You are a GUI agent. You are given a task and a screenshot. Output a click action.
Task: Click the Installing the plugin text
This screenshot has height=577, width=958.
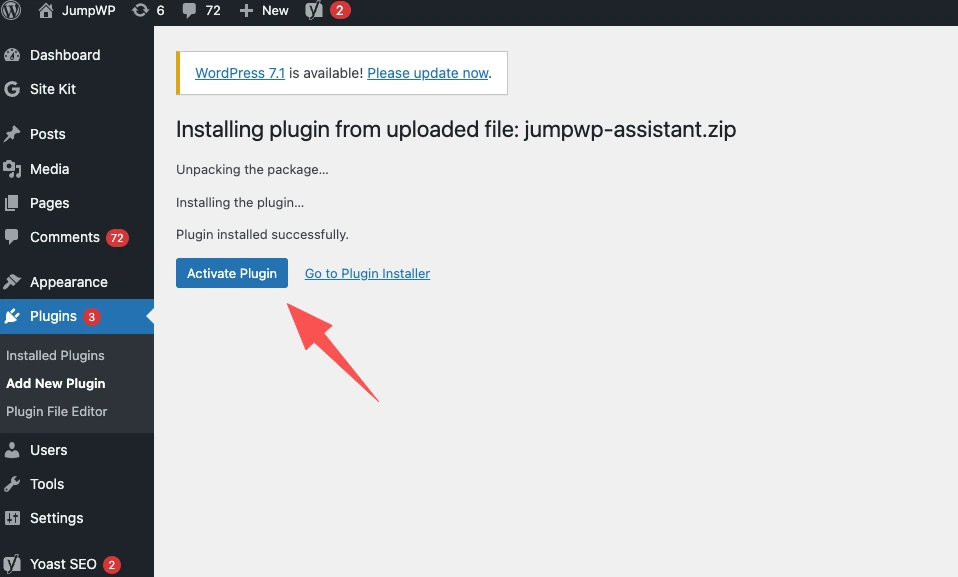[x=240, y=203]
